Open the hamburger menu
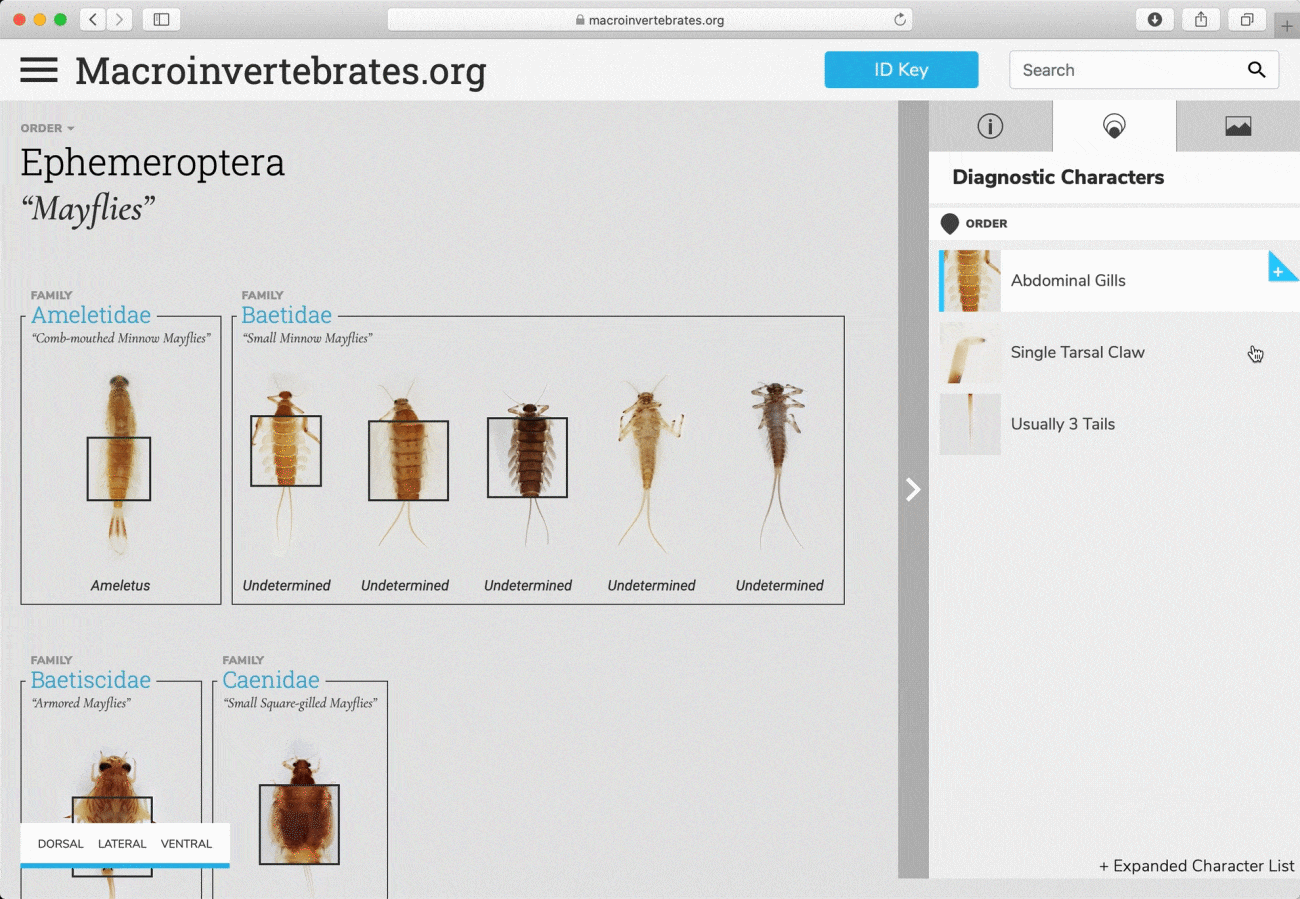1300x899 pixels. tap(39, 70)
